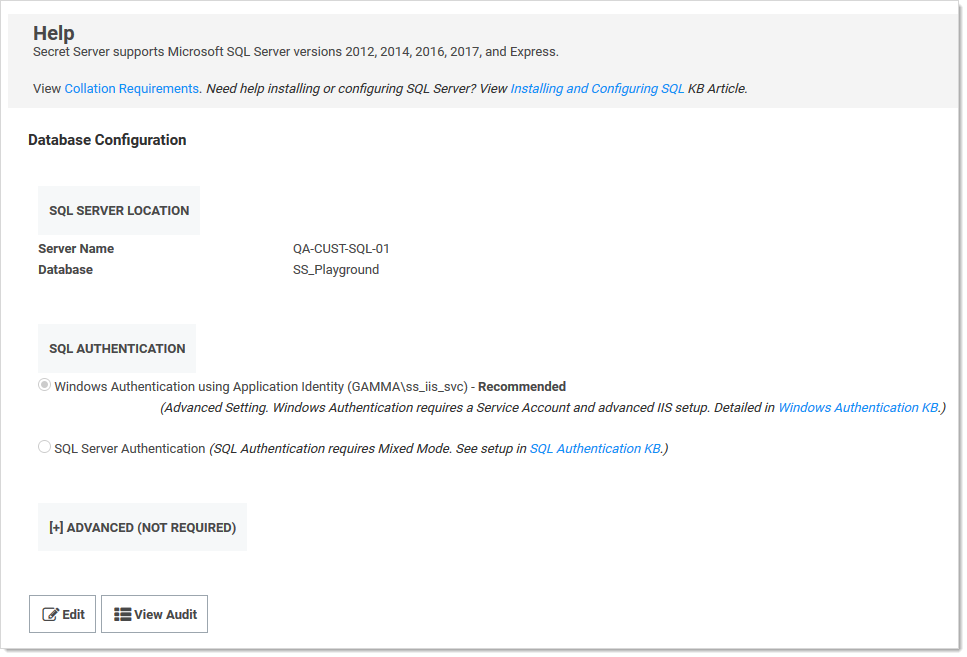This screenshot has width=967, height=657.
Task: Expand the Advanced (Not Required) section
Action: tap(142, 527)
